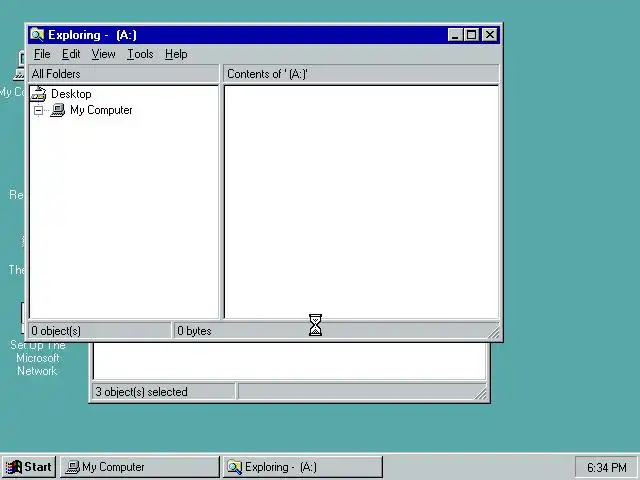Click the computer icon on My Computer taskbar button
The image size is (640, 480).
point(73,467)
